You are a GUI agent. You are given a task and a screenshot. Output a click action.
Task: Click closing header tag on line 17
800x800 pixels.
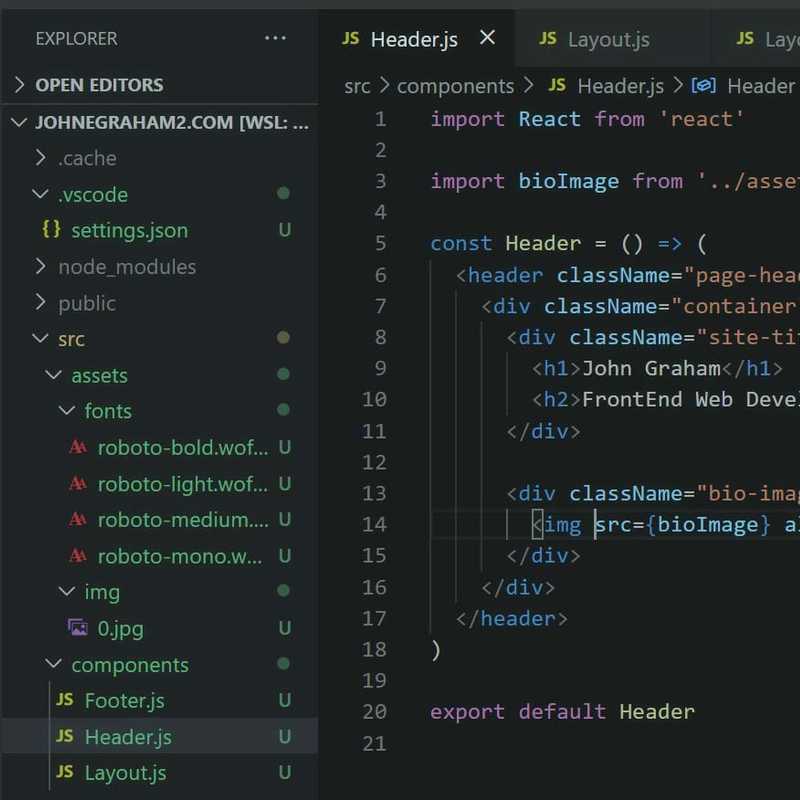pos(512,619)
